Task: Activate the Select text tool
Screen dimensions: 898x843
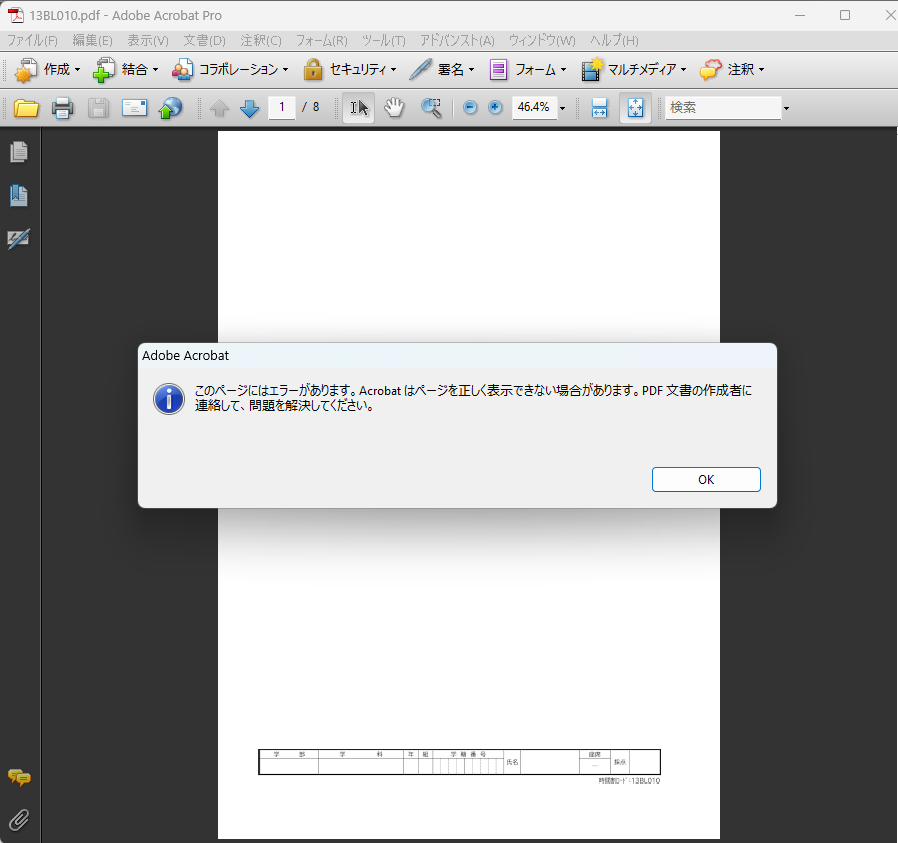Action: point(359,108)
